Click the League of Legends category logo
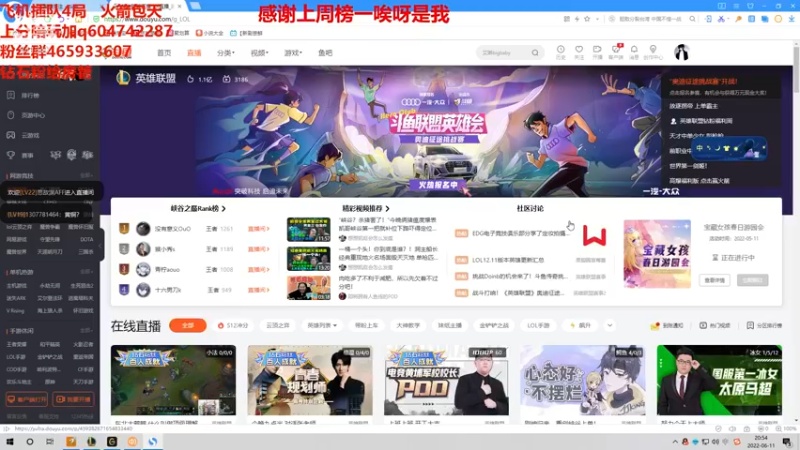This screenshot has width=800, height=450. 123,78
